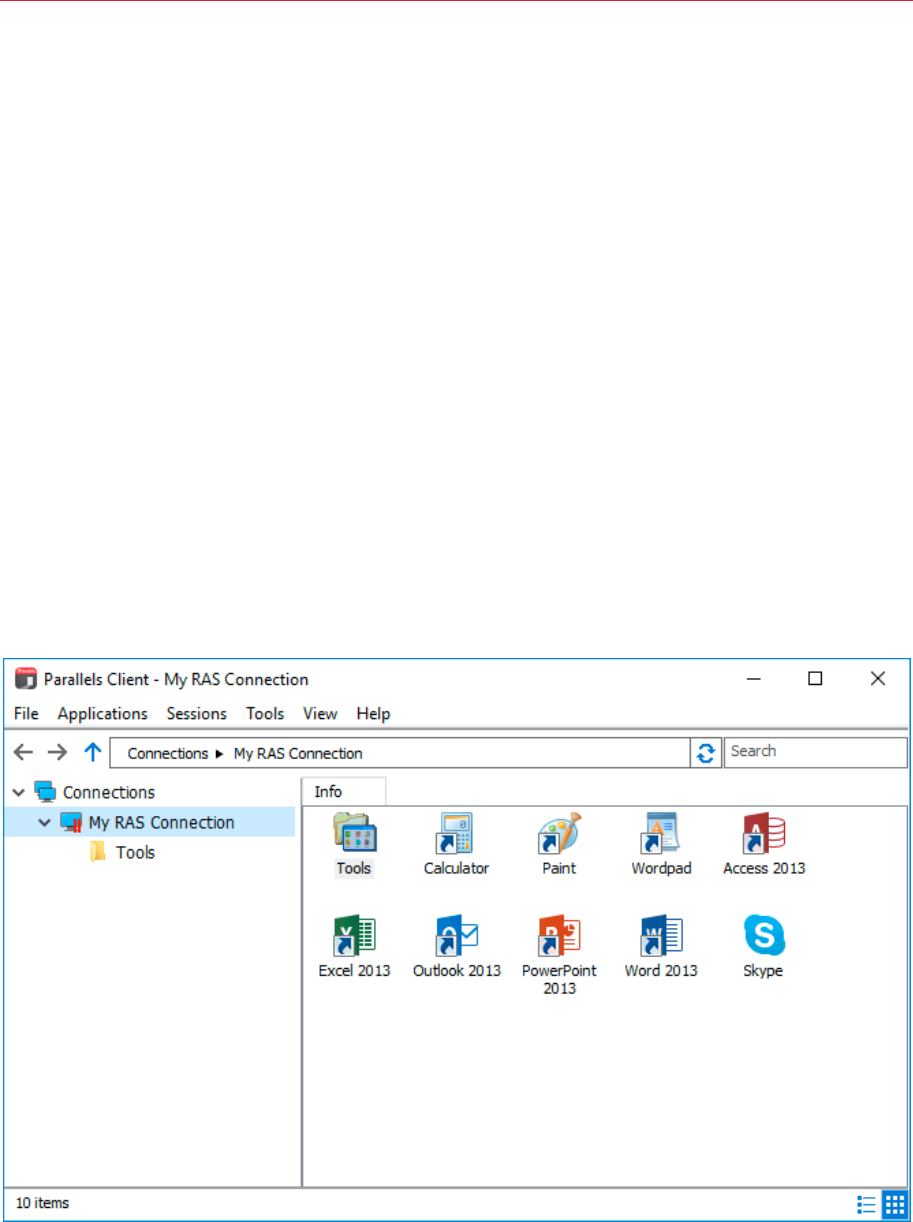Viewport: 913px width, 1222px height.
Task: Click the Parallels Client title bar logo
Action: (26, 679)
